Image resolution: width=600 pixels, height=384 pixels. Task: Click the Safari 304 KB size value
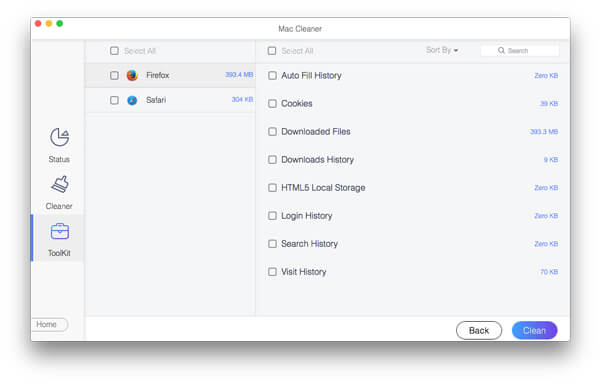click(x=242, y=99)
